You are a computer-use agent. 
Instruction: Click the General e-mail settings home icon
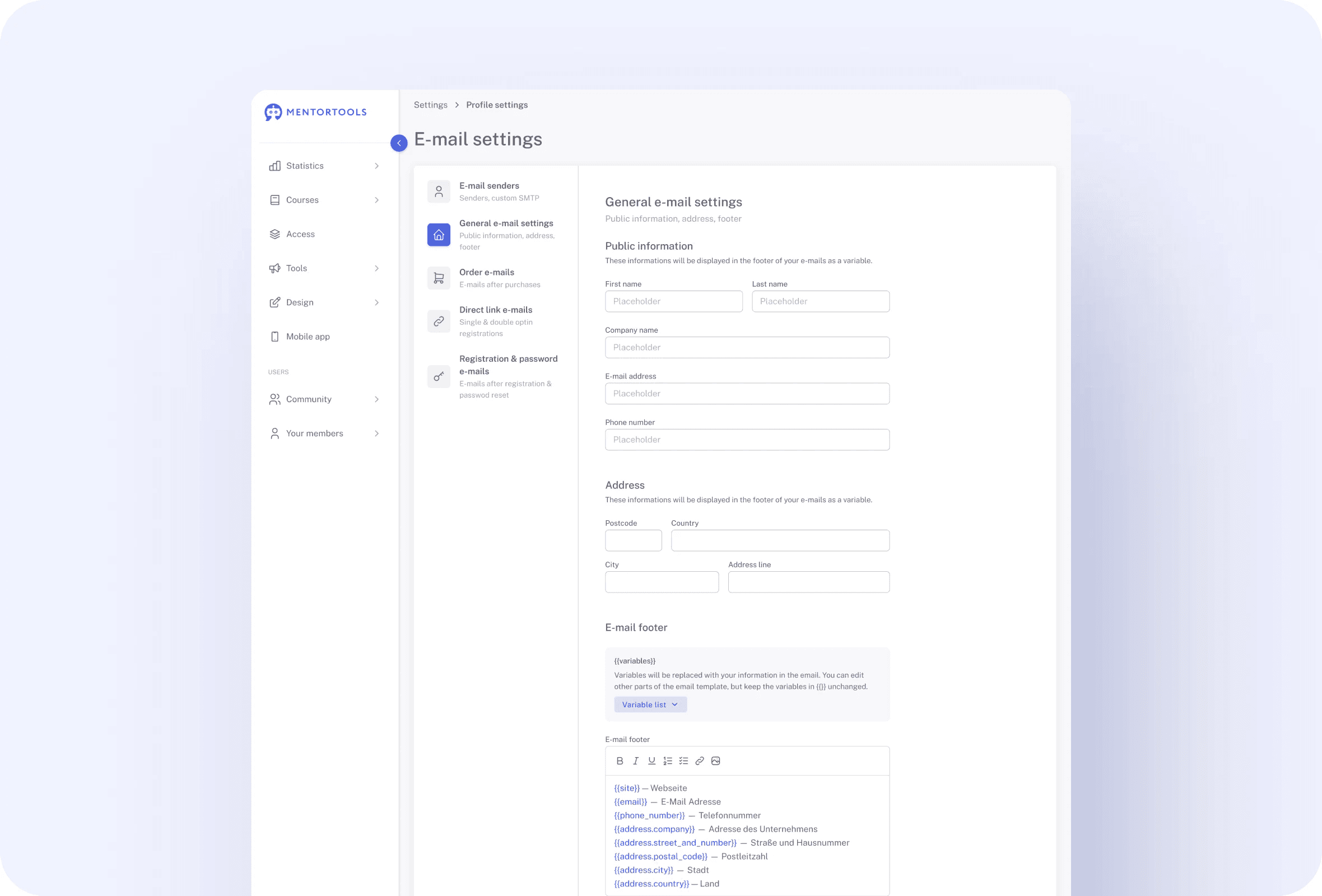pos(439,235)
